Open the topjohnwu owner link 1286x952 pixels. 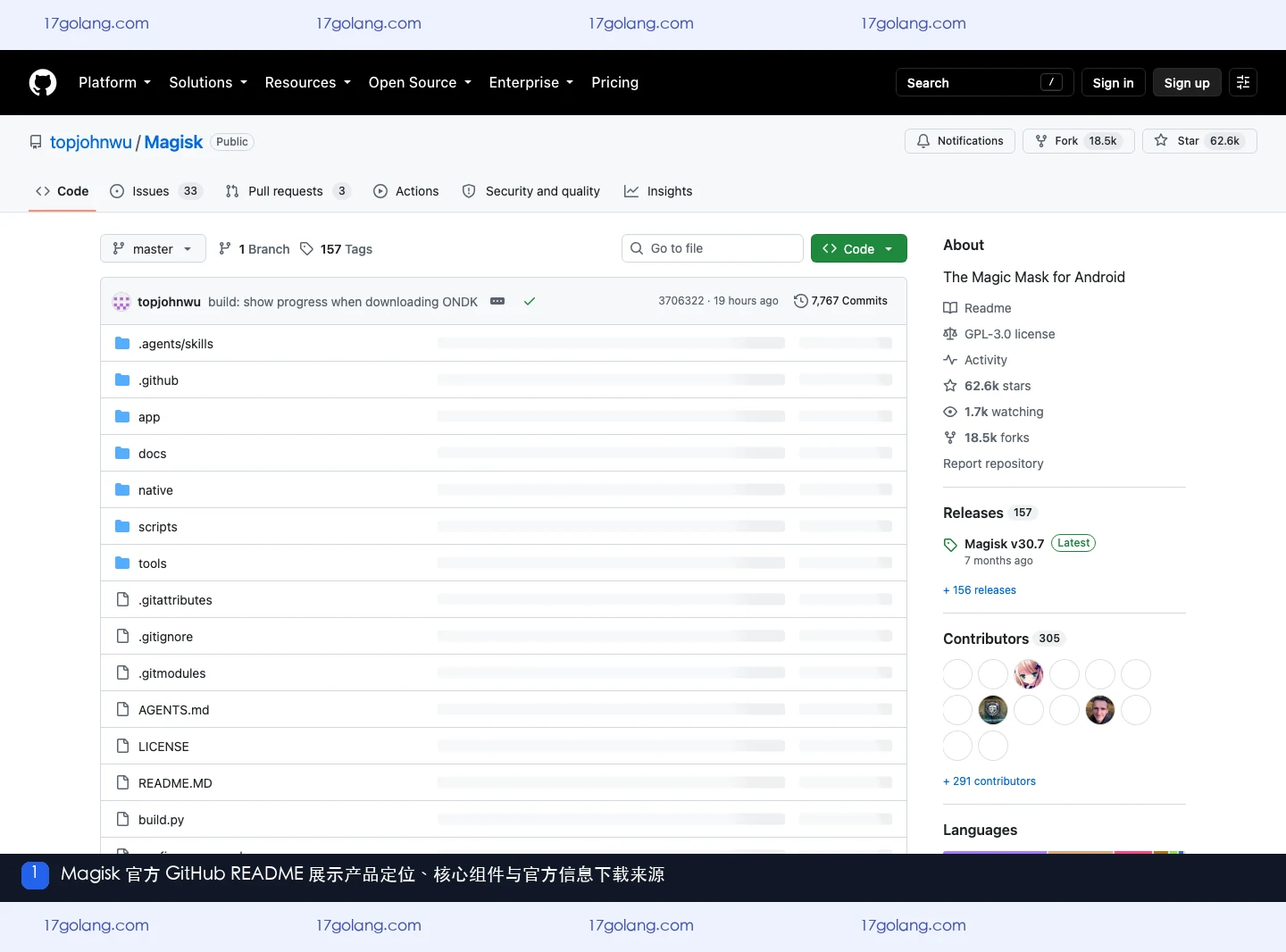pos(91,142)
